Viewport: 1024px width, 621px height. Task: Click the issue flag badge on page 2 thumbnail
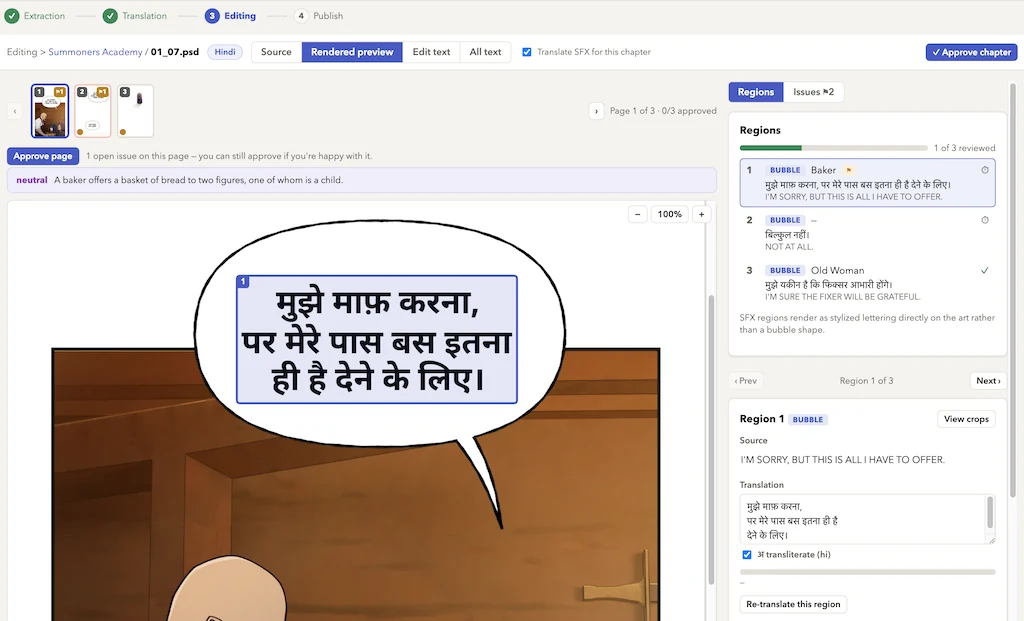[x=103, y=92]
